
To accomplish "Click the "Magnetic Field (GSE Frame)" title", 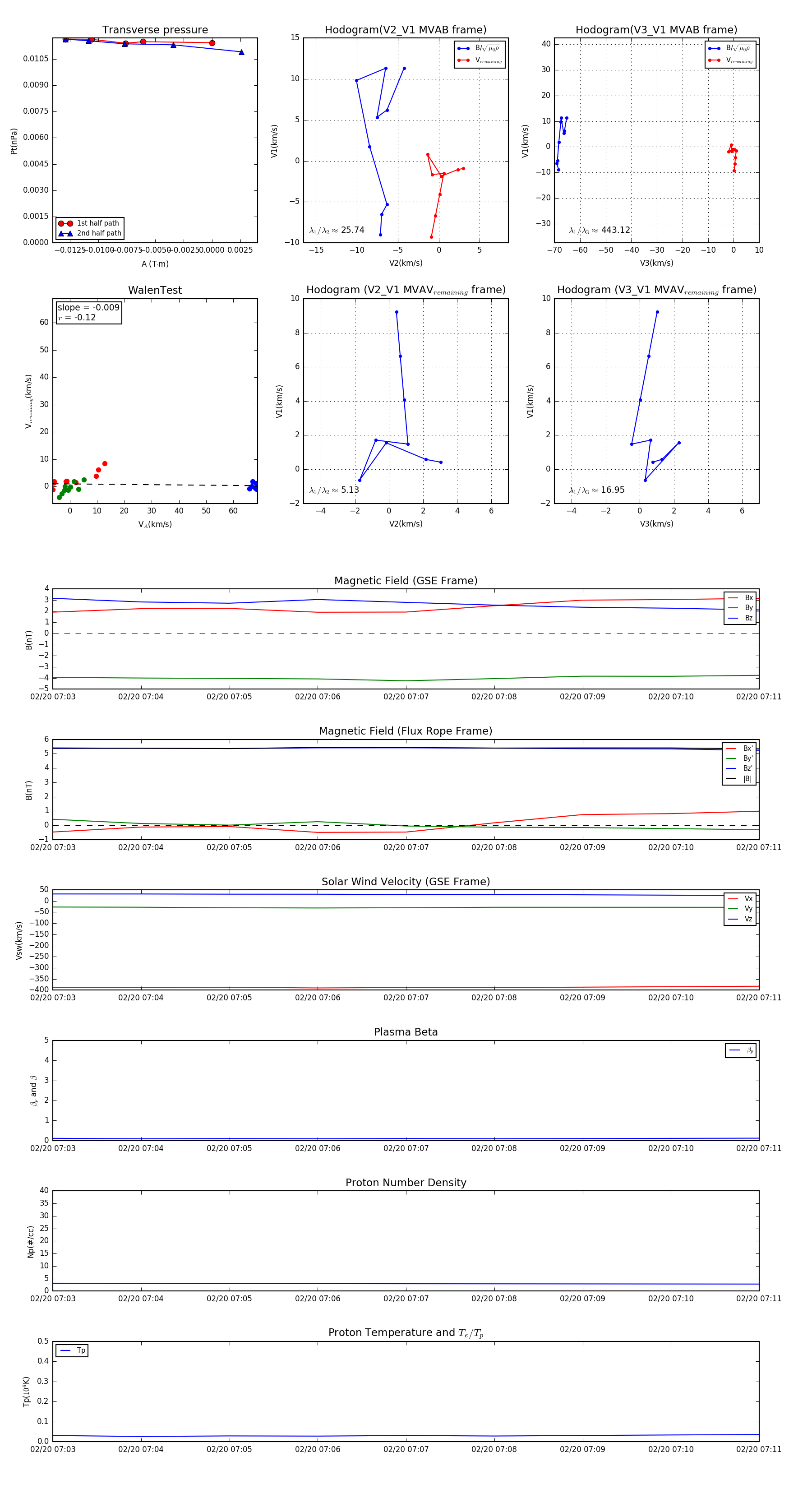I will 406,581.
